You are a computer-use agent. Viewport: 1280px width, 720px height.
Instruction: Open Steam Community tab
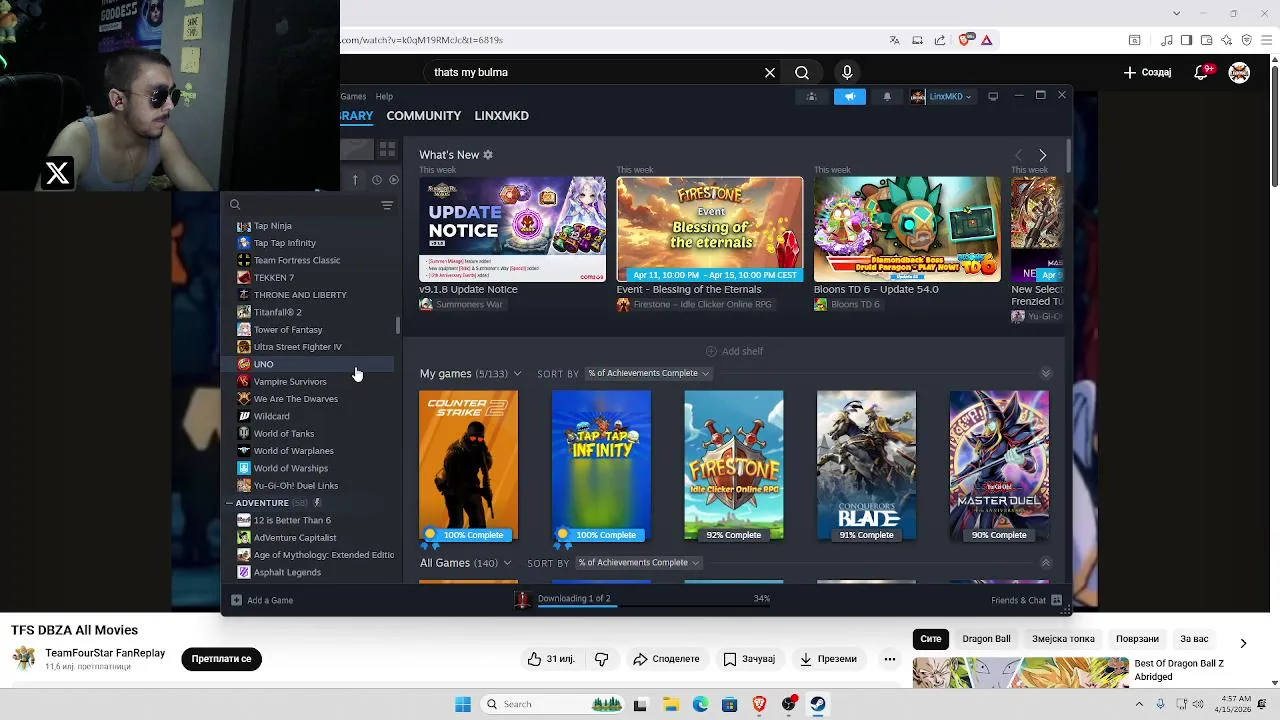(424, 116)
